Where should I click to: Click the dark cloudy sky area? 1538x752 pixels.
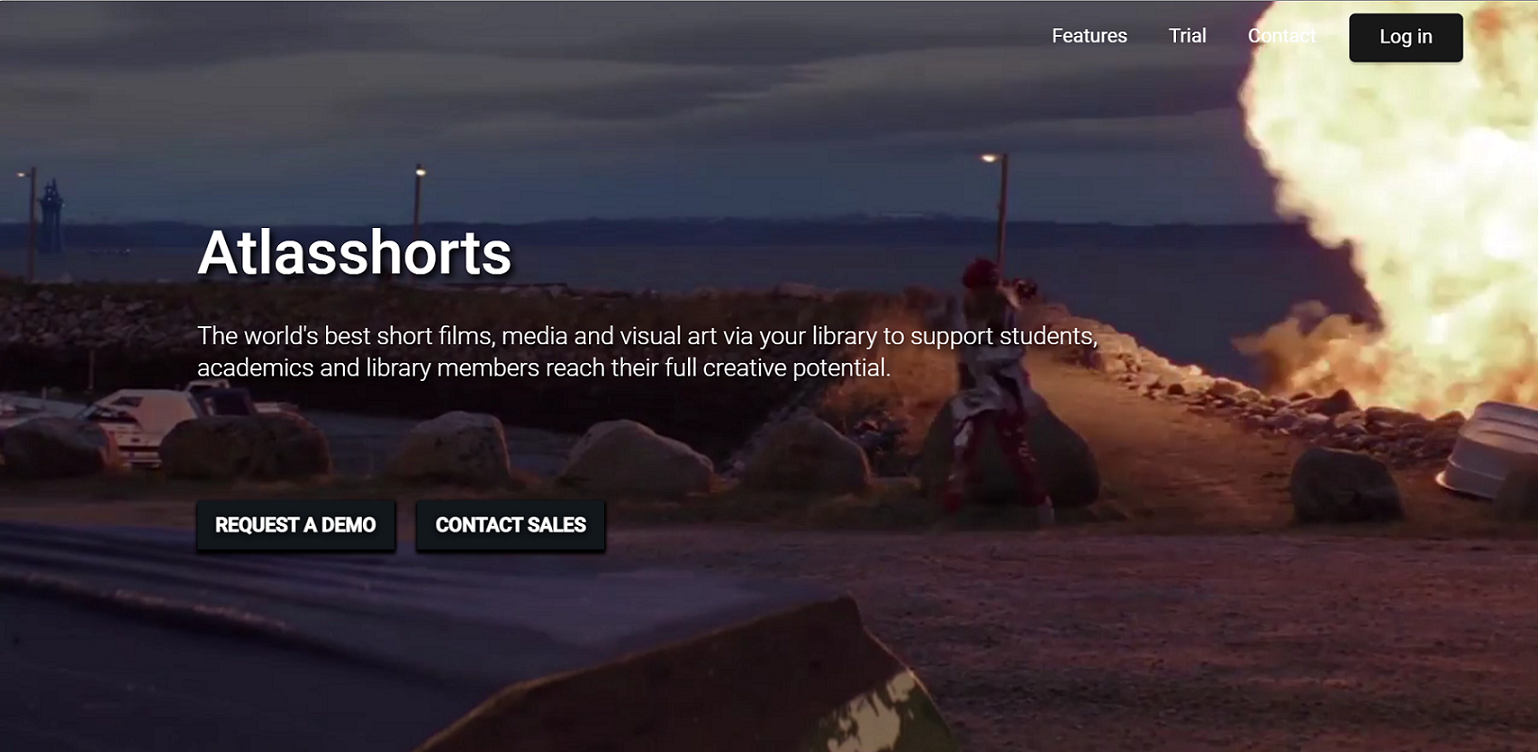tap(600, 90)
